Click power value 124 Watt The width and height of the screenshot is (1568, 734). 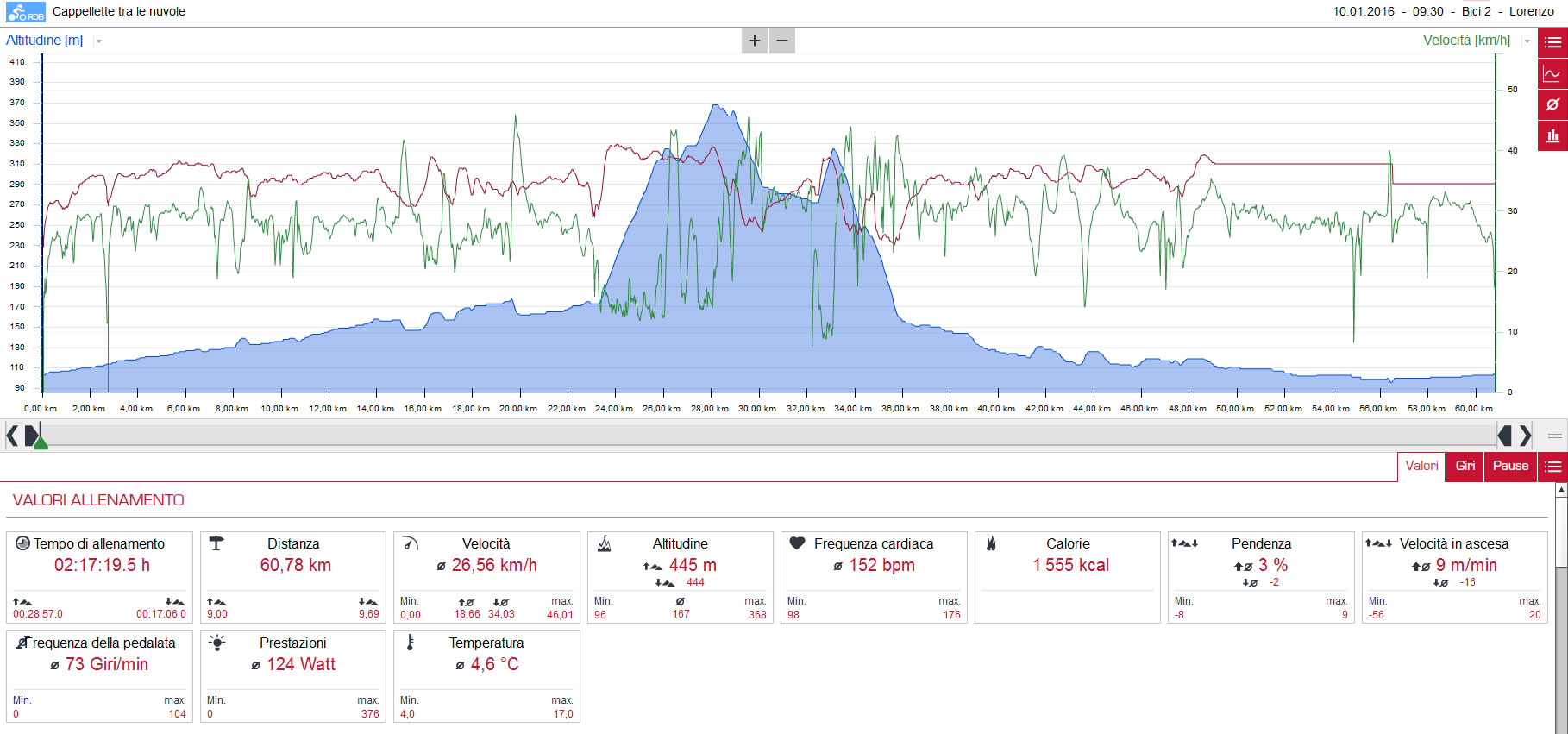(301, 664)
